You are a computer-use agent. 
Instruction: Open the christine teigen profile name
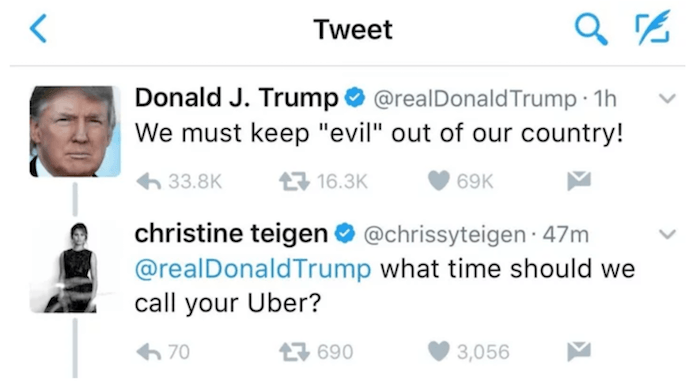tap(231, 233)
